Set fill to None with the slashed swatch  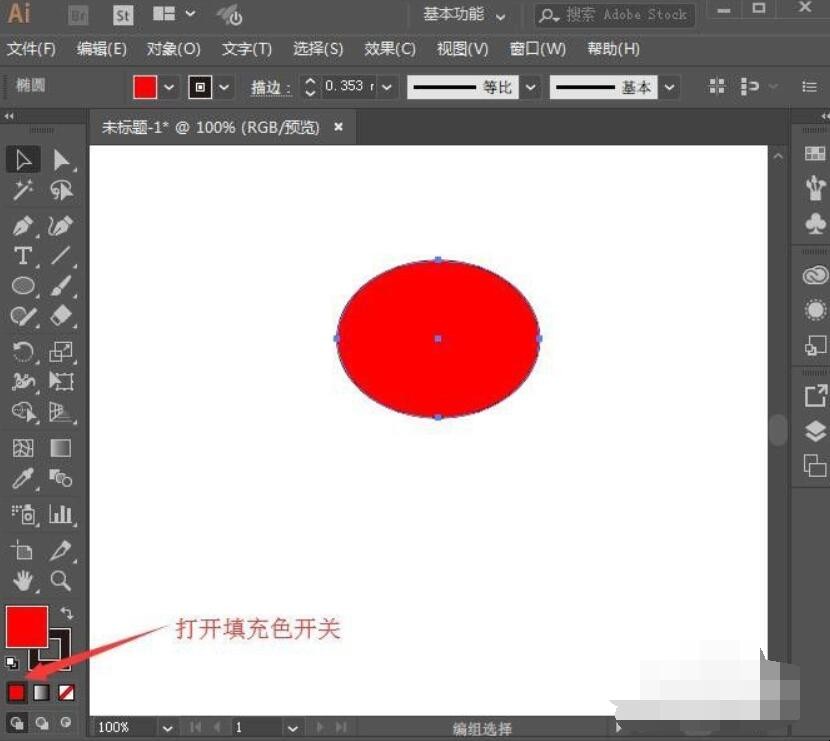pos(66,692)
